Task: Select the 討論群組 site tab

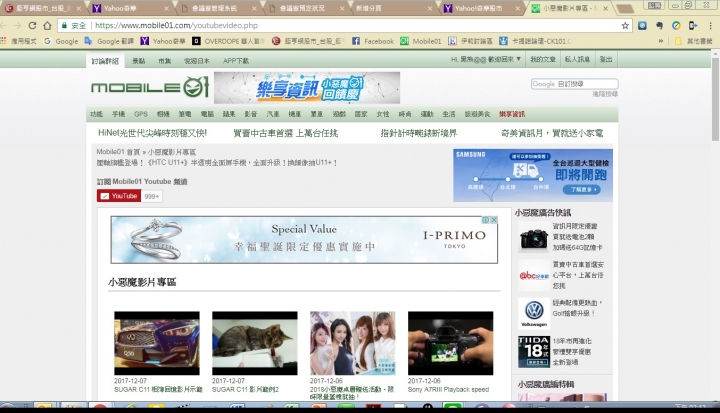Action: (105, 61)
